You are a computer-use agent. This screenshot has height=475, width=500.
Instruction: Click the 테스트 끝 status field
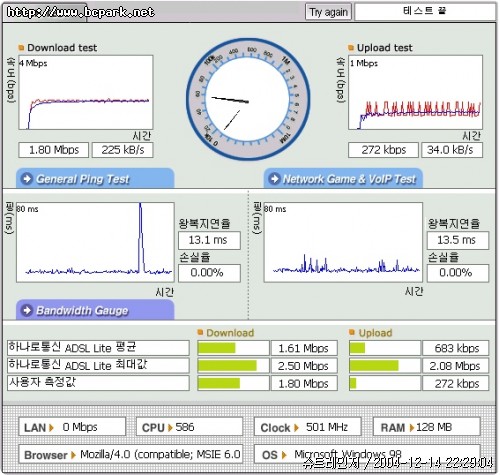pos(425,12)
